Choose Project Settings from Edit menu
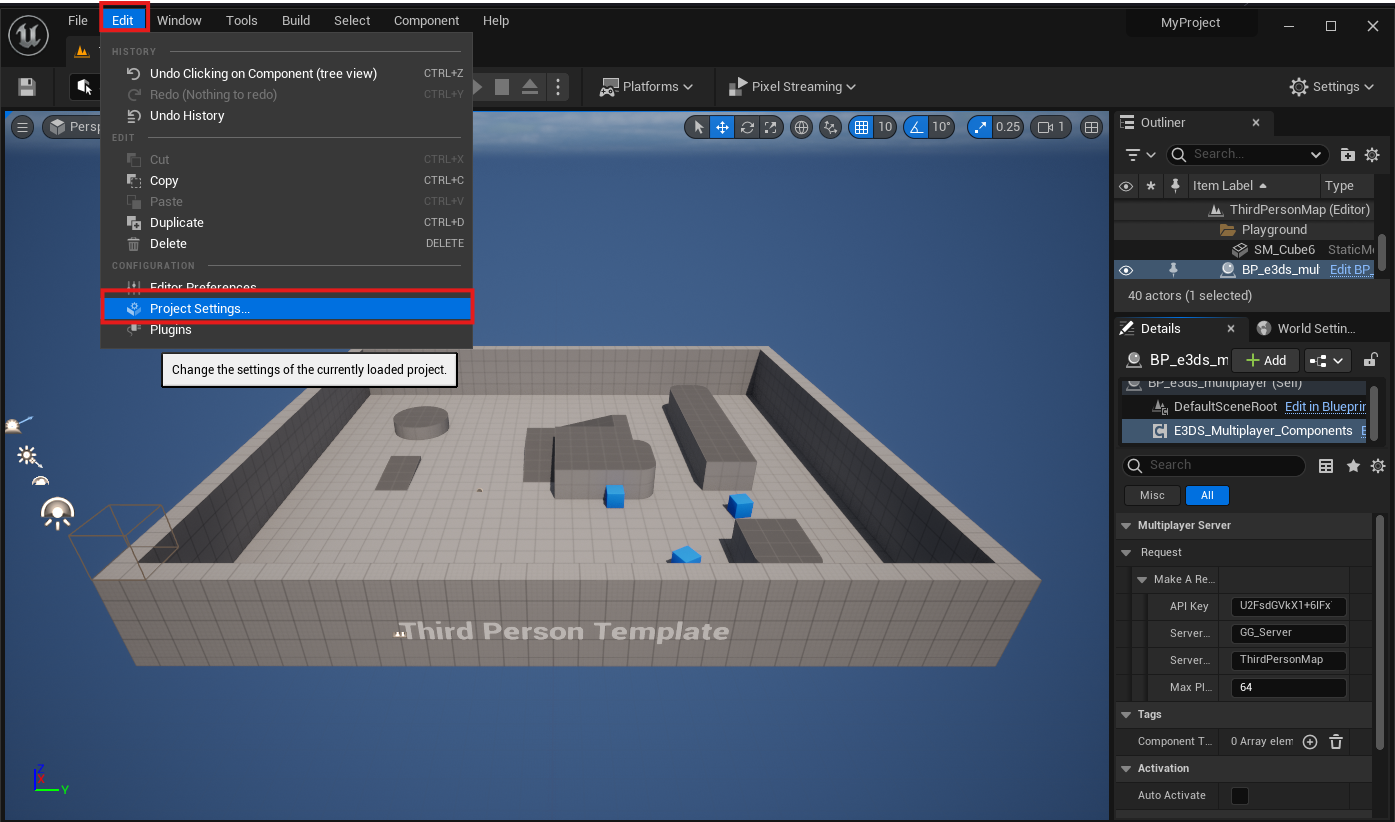Image resolution: width=1395 pixels, height=822 pixels. pos(200,309)
